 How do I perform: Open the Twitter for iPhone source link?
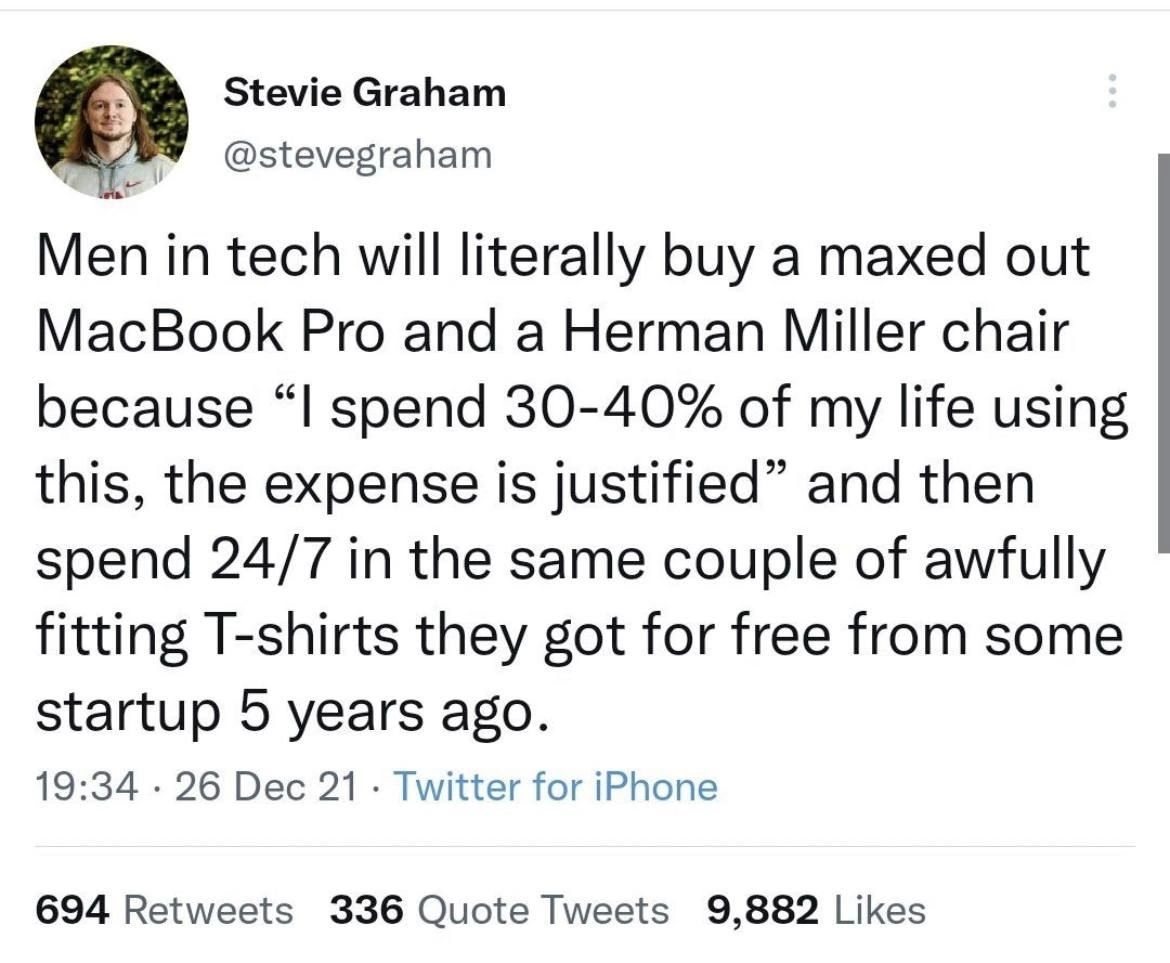click(555, 786)
